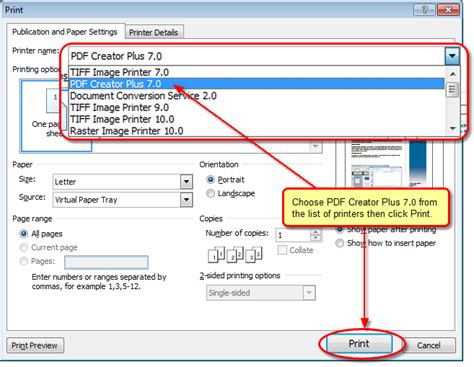The width and height of the screenshot is (474, 367).
Task: Close the Print dialog
Action: (448, 10)
